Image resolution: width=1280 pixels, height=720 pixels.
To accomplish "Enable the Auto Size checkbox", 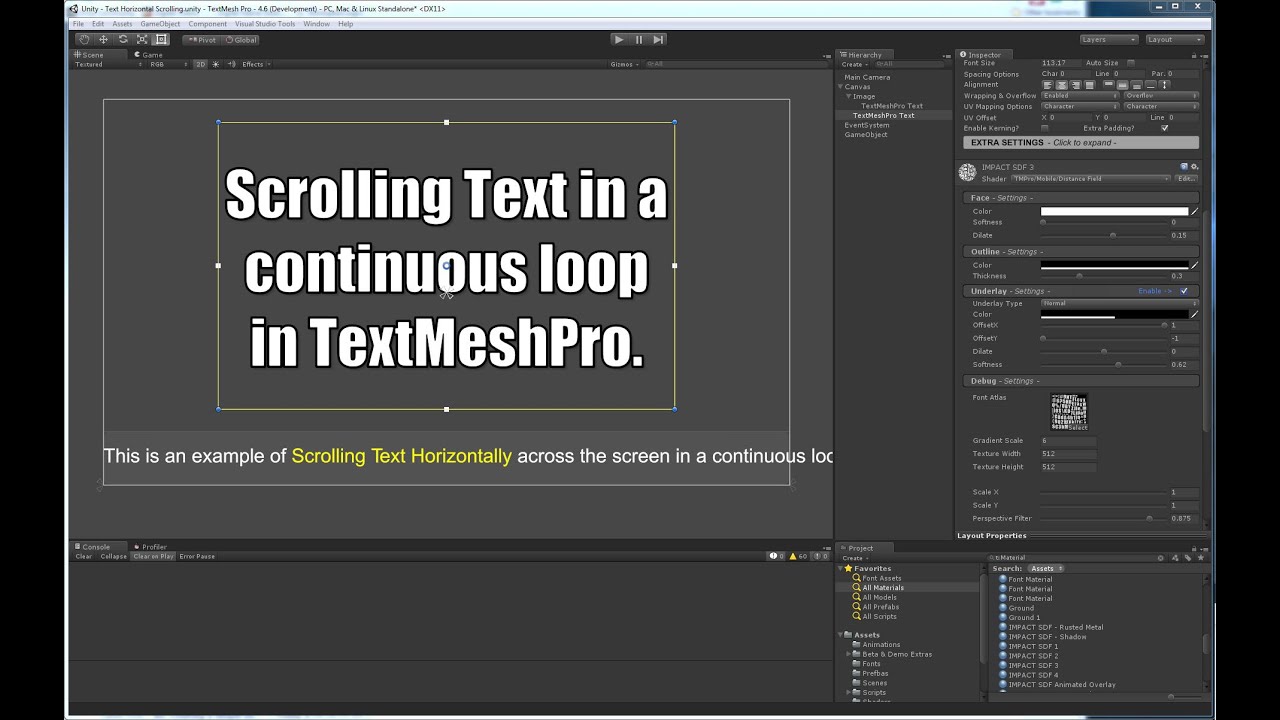I will click(x=1131, y=63).
